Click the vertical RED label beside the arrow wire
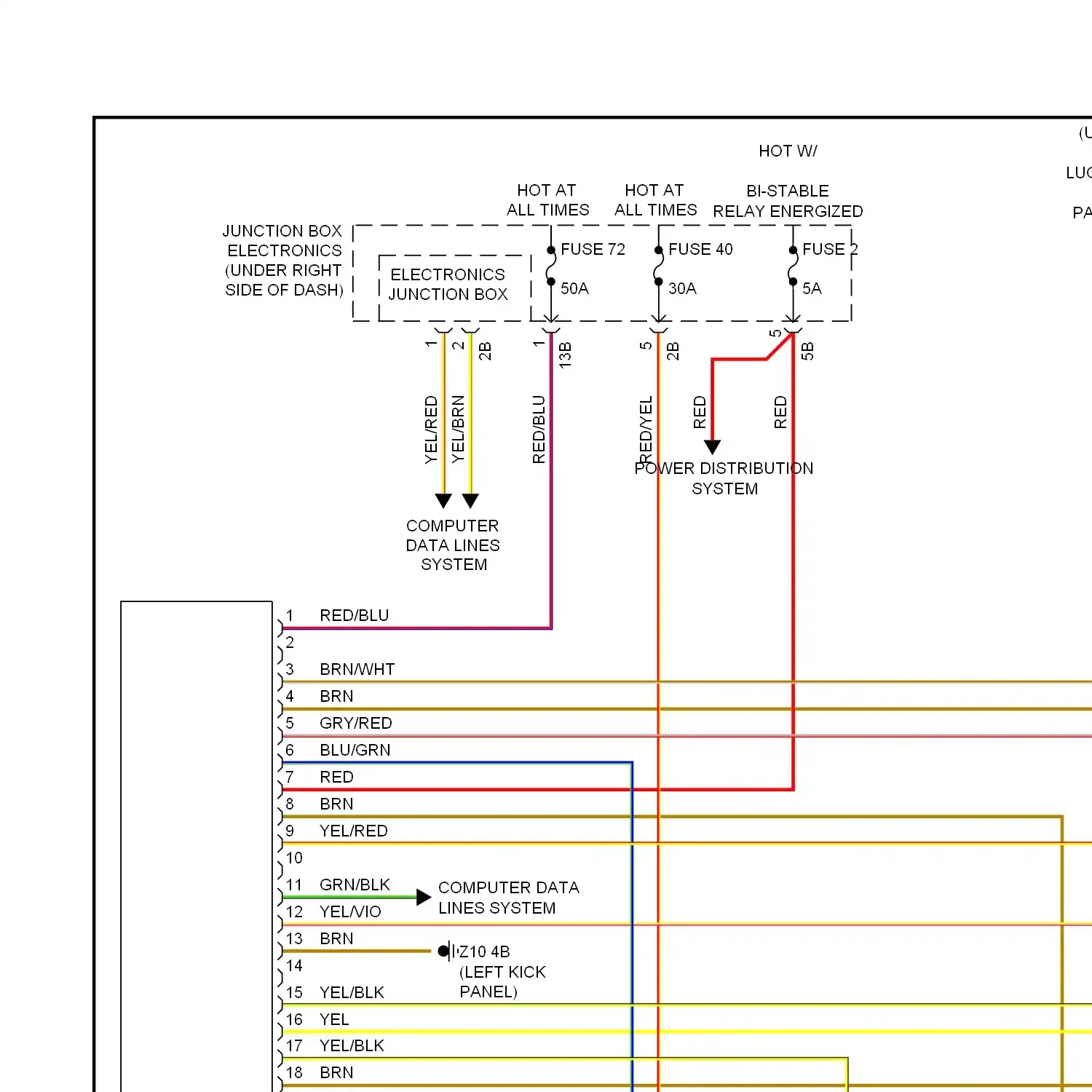The width and height of the screenshot is (1092, 1092). [700, 412]
